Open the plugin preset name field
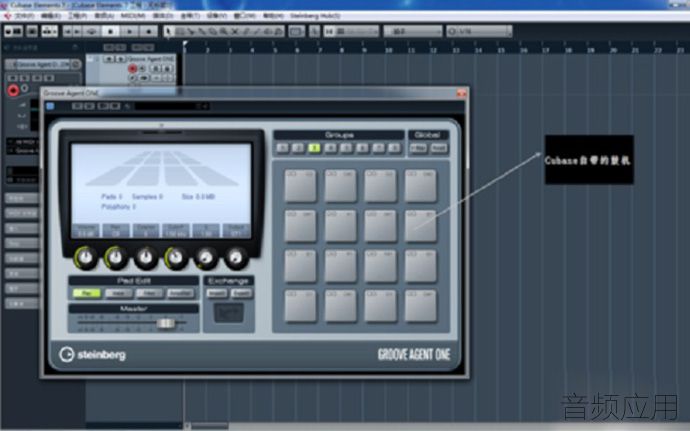690x431 pixels. click(x=172, y=106)
